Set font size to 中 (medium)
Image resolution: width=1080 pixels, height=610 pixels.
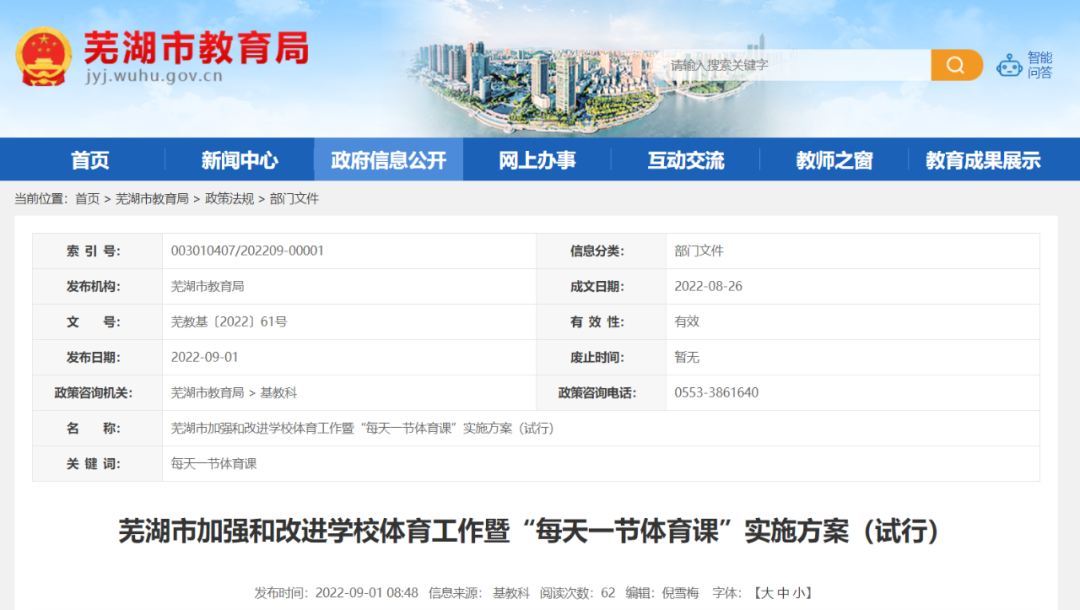pyautogui.click(x=783, y=593)
